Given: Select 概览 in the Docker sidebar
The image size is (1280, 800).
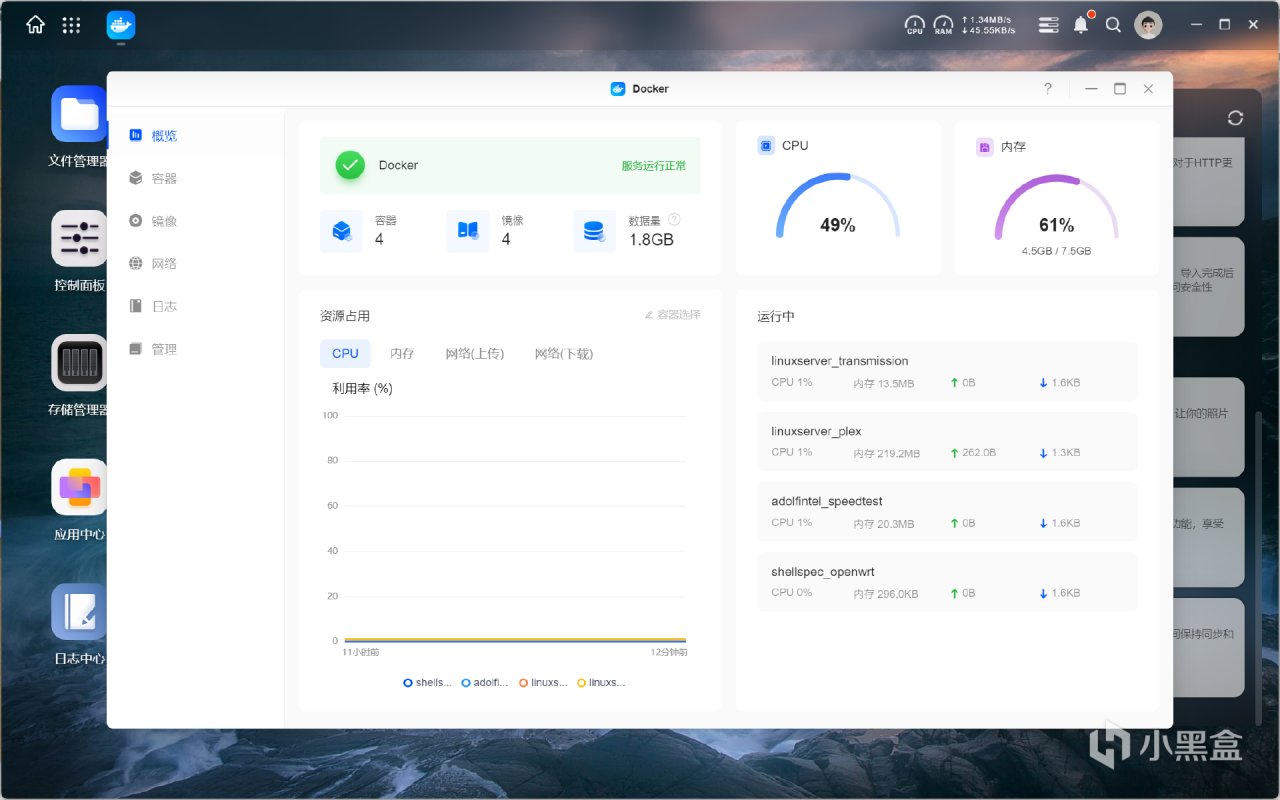Looking at the screenshot, I should point(196,136).
